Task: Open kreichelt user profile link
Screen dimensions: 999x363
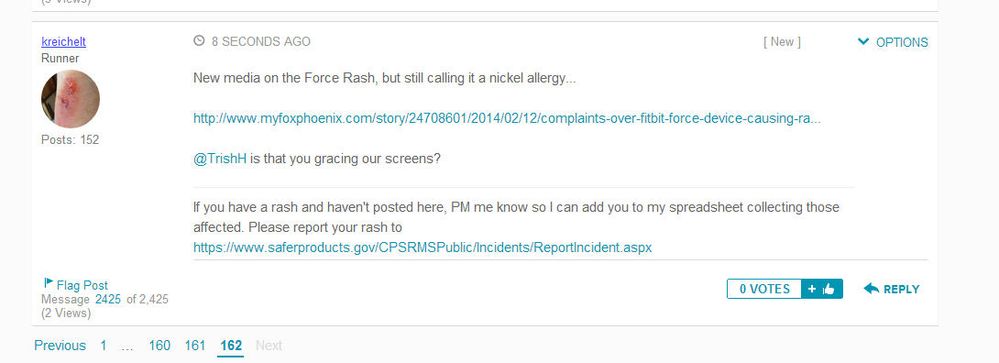Action: click(64, 42)
